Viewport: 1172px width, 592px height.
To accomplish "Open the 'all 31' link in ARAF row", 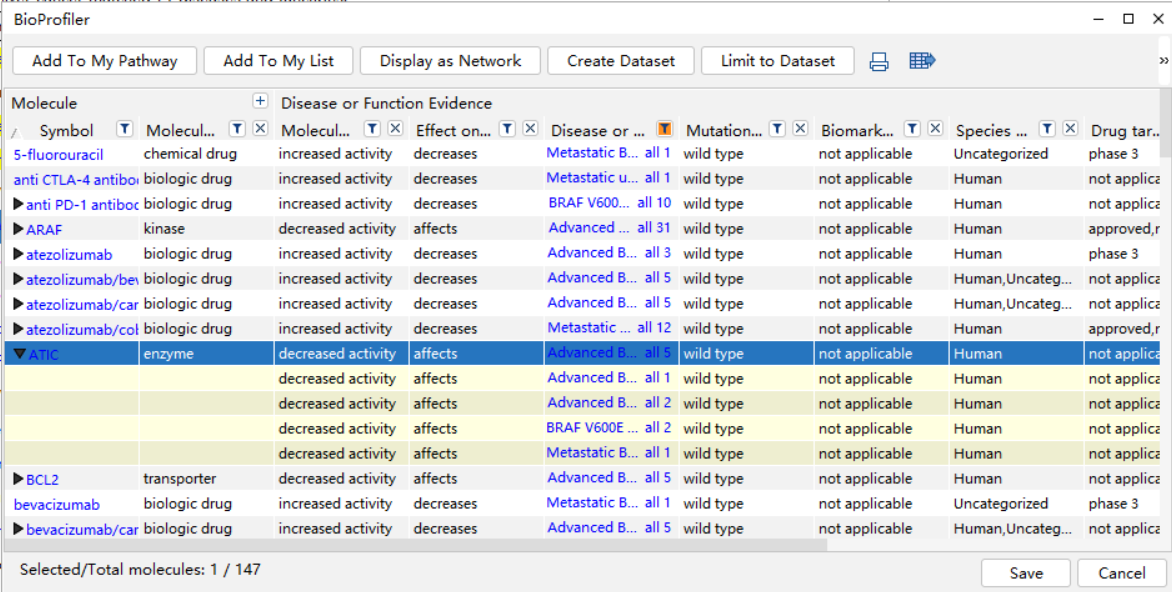I will pyautogui.click(x=654, y=228).
